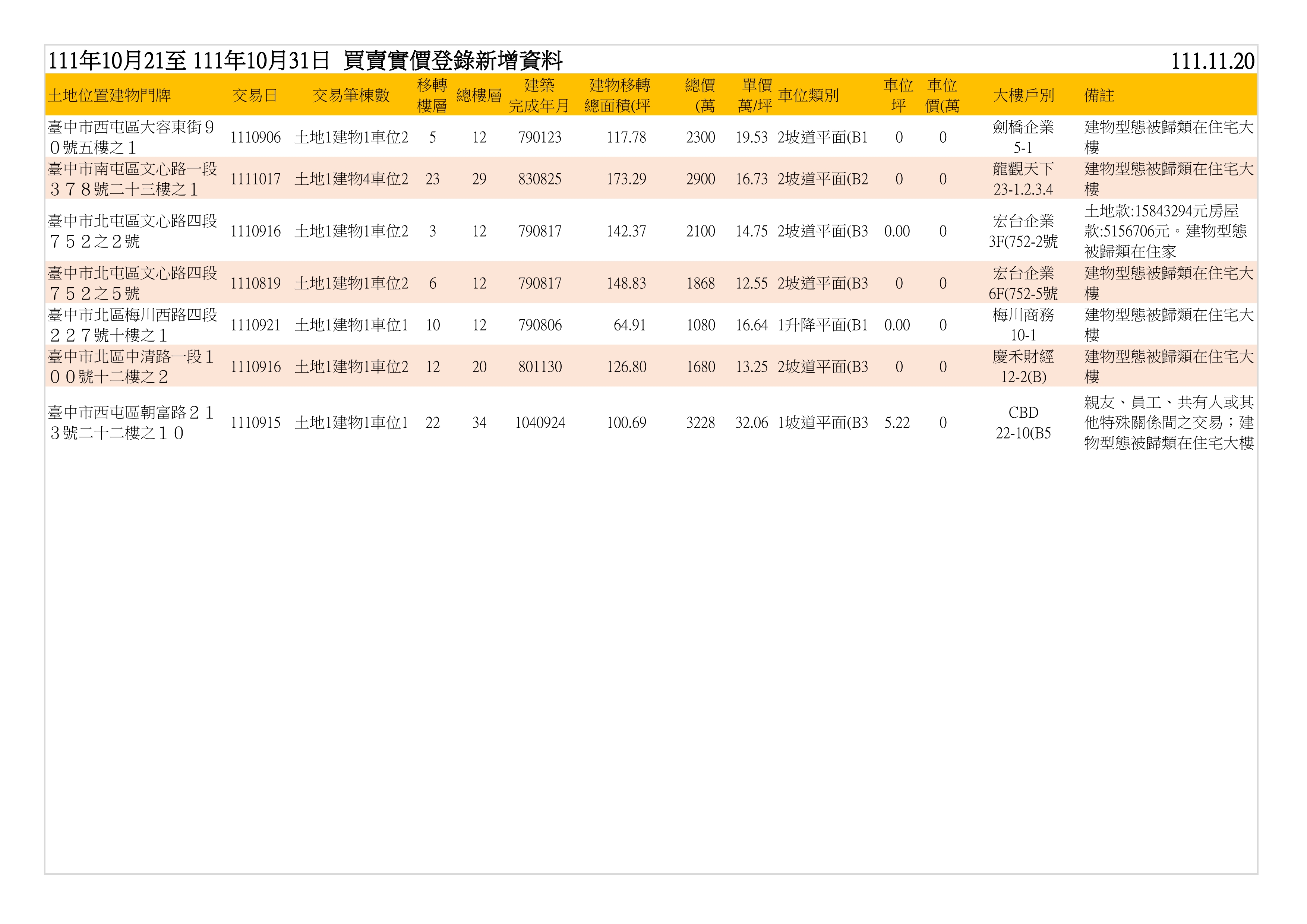
Task: Select the 車位類別 column header
Action: pos(808,95)
